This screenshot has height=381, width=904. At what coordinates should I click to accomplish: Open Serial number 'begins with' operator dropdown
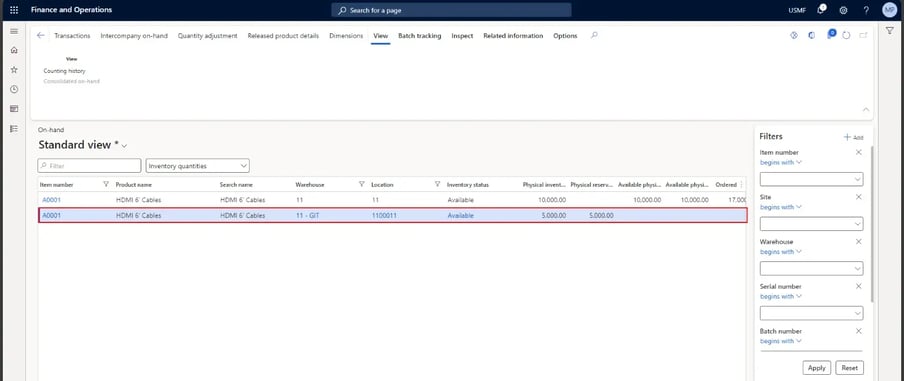click(x=781, y=296)
